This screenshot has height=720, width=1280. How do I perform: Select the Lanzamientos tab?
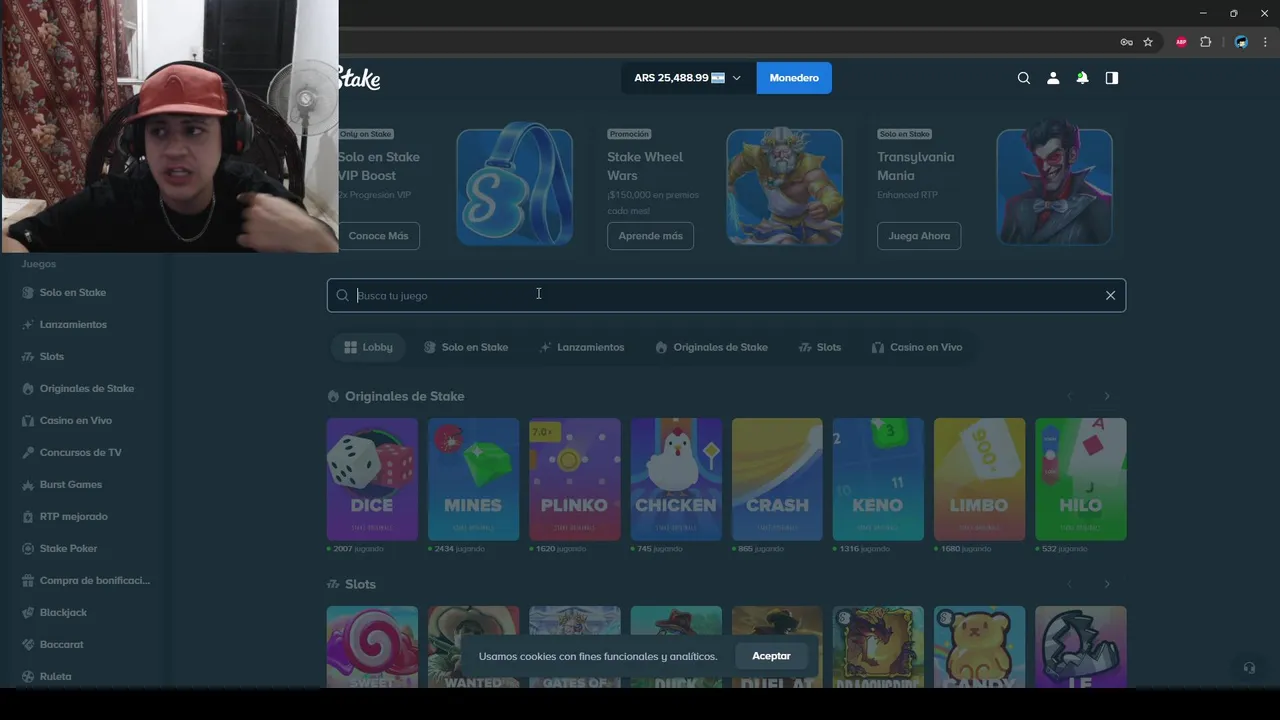(581, 347)
